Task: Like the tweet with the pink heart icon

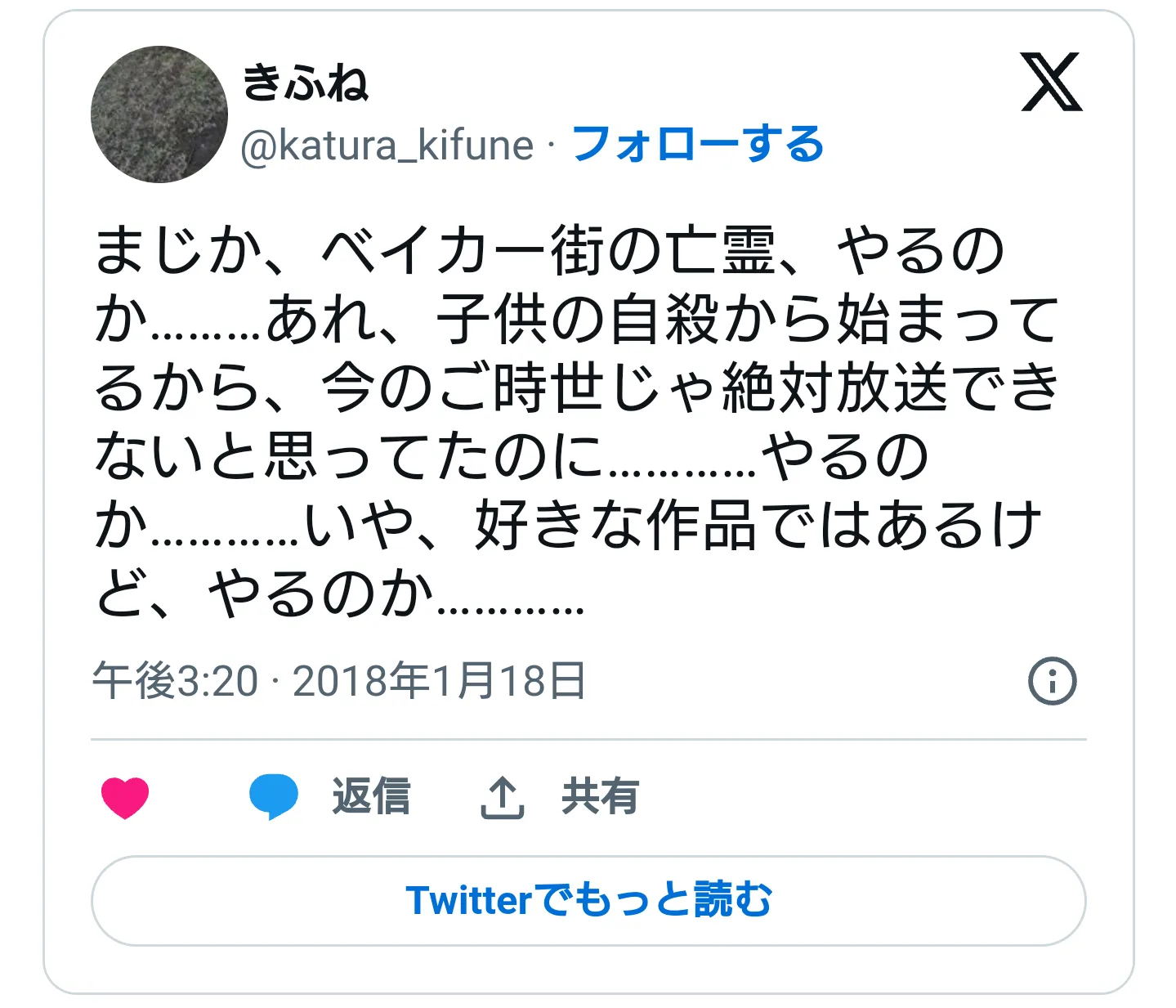Action: [125, 797]
